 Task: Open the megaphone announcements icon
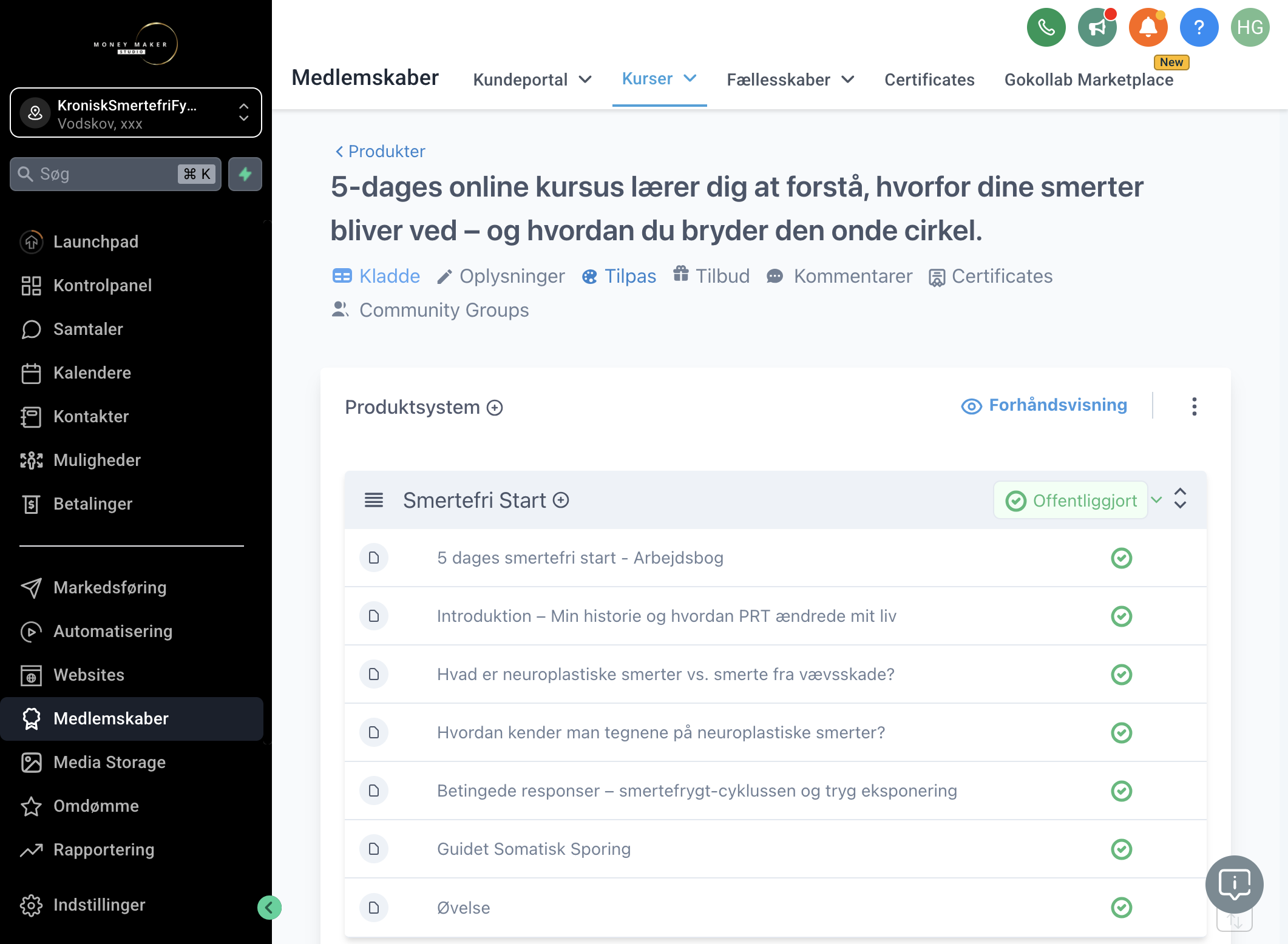pyautogui.click(x=1097, y=27)
